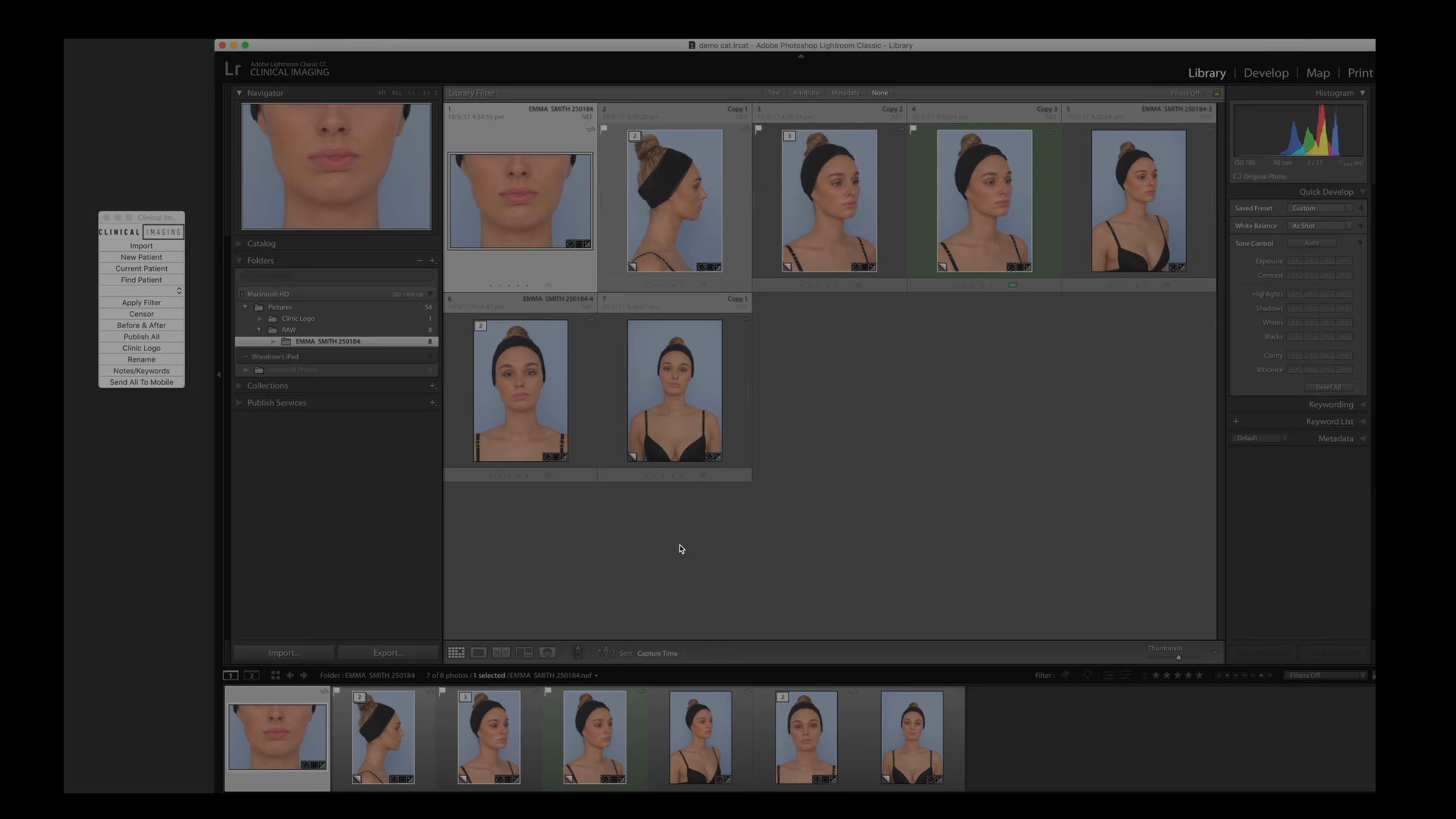The height and width of the screenshot is (819, 1456).
Task: Click the Export... button
Action: tap(388, 653)
